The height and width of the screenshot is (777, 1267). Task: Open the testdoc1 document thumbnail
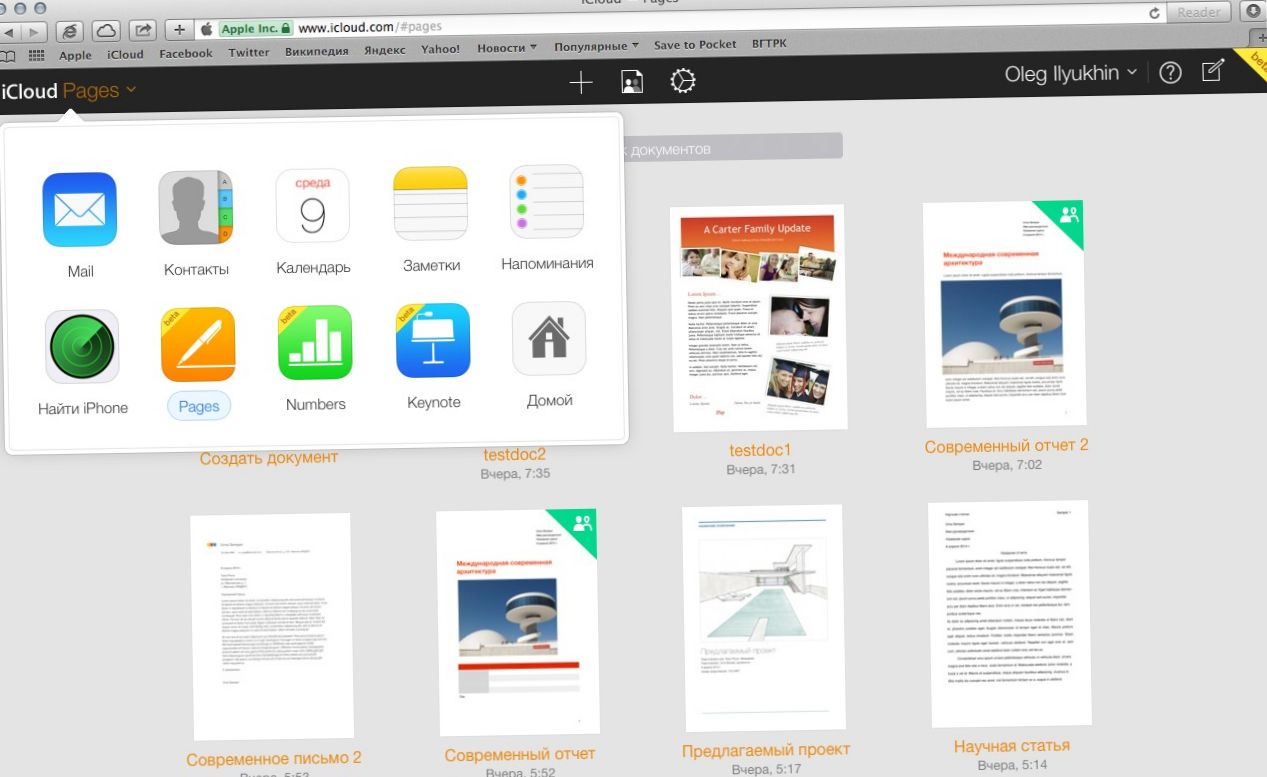click(760, 317)
